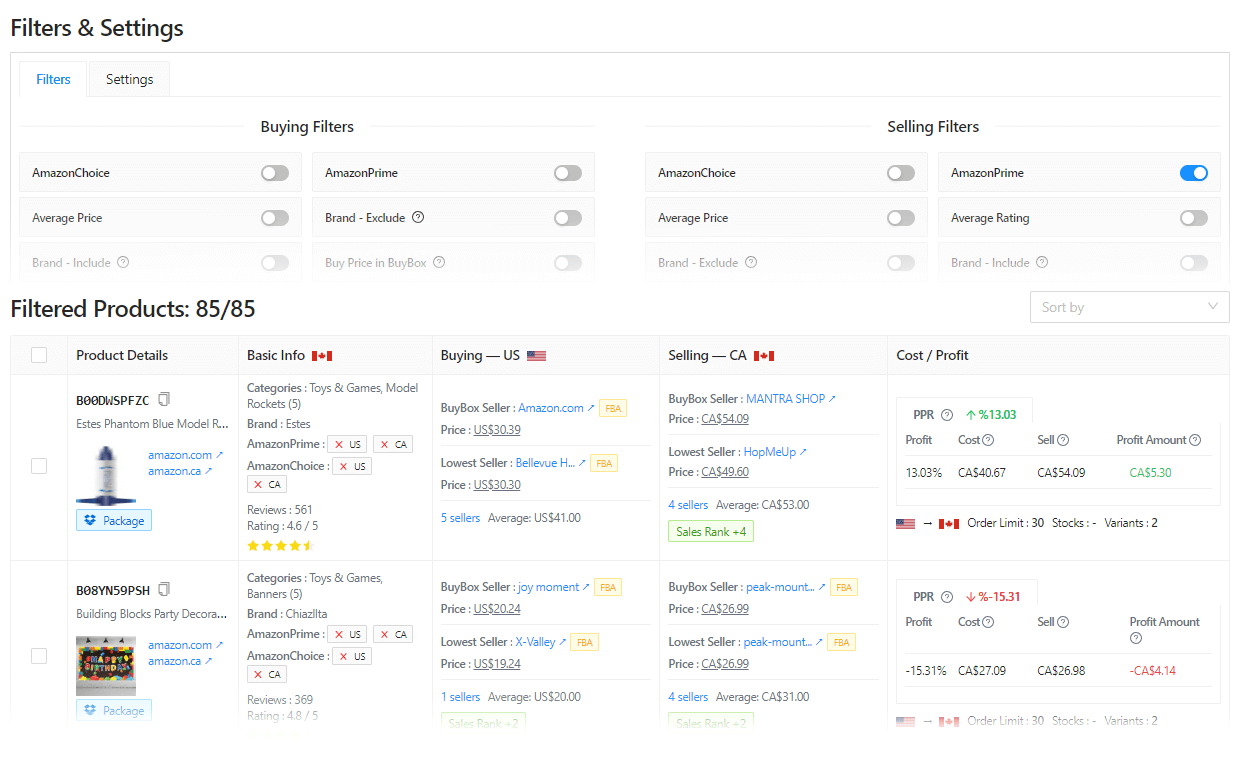Open the 5 sellers link in Buying column

pos(460,518)
